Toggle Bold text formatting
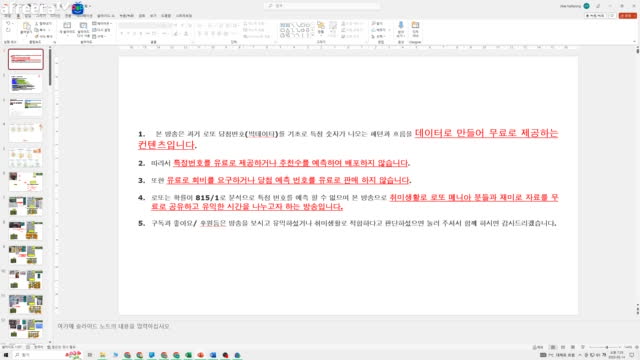The height and width of the screenshot is (360, 640). click(122, 33)
